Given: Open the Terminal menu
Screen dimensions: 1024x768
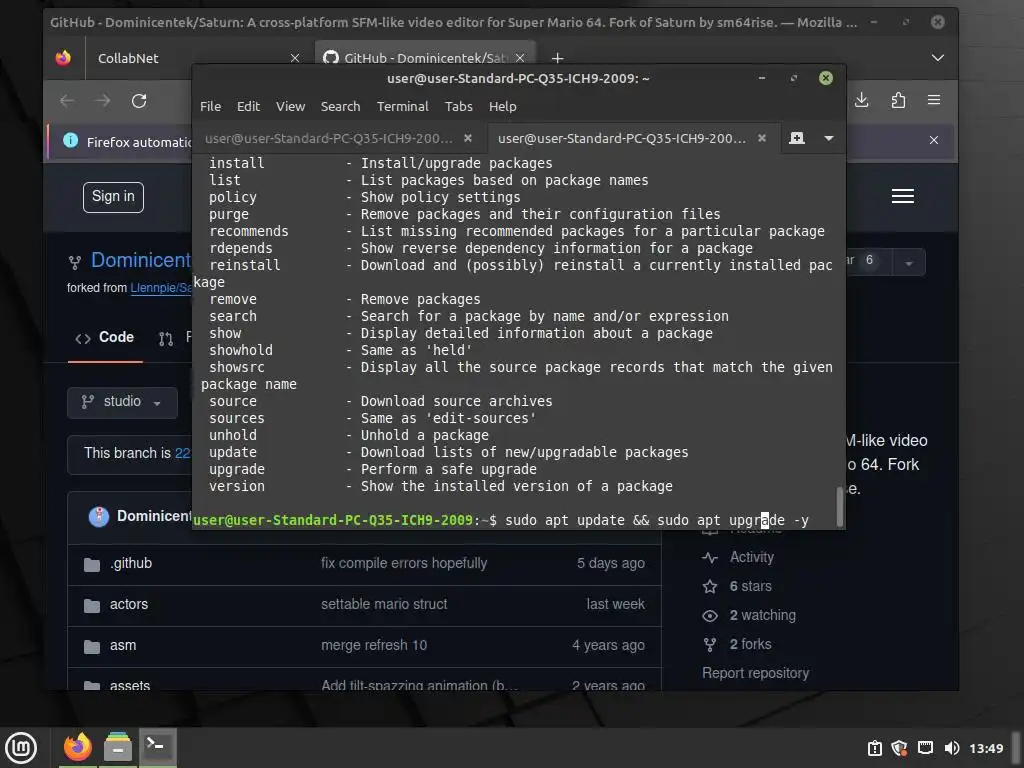Looking at the screenshot, I should click(x=402, y=106).
